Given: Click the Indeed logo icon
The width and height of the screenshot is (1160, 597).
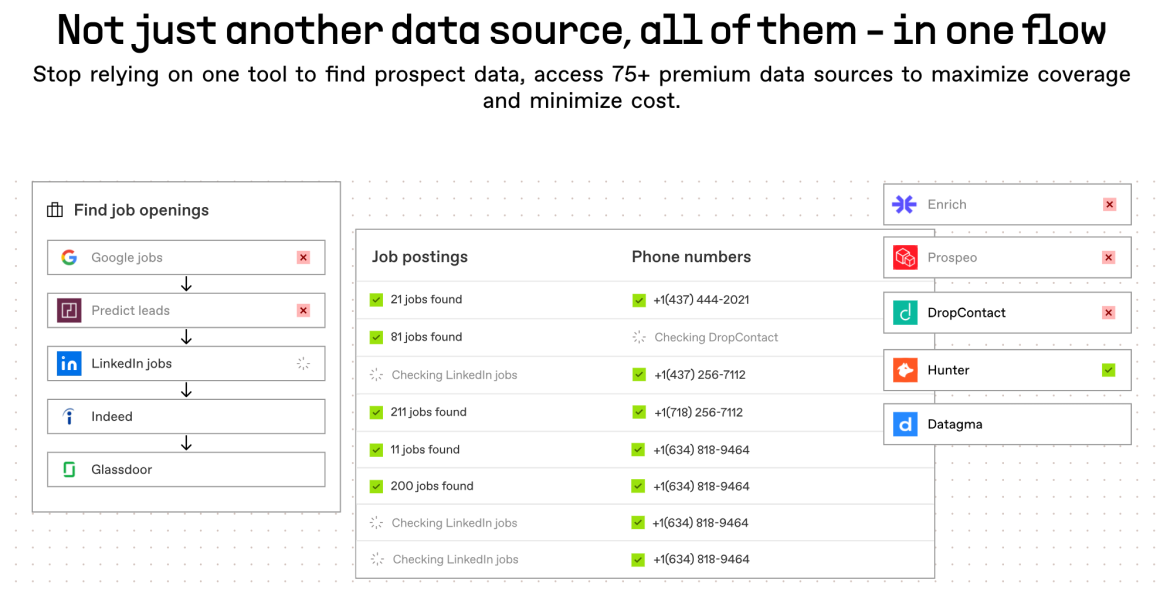Looking at the screenshot, I should click(69, 417).
